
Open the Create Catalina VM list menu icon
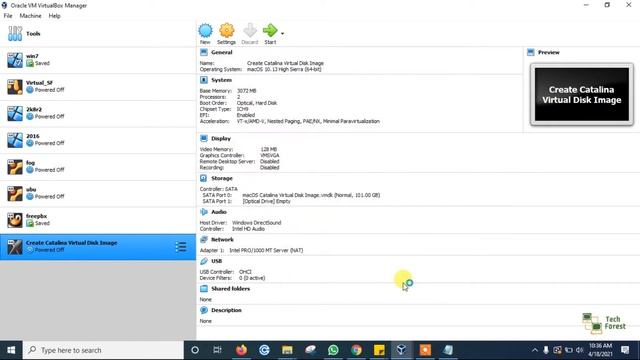181,247
